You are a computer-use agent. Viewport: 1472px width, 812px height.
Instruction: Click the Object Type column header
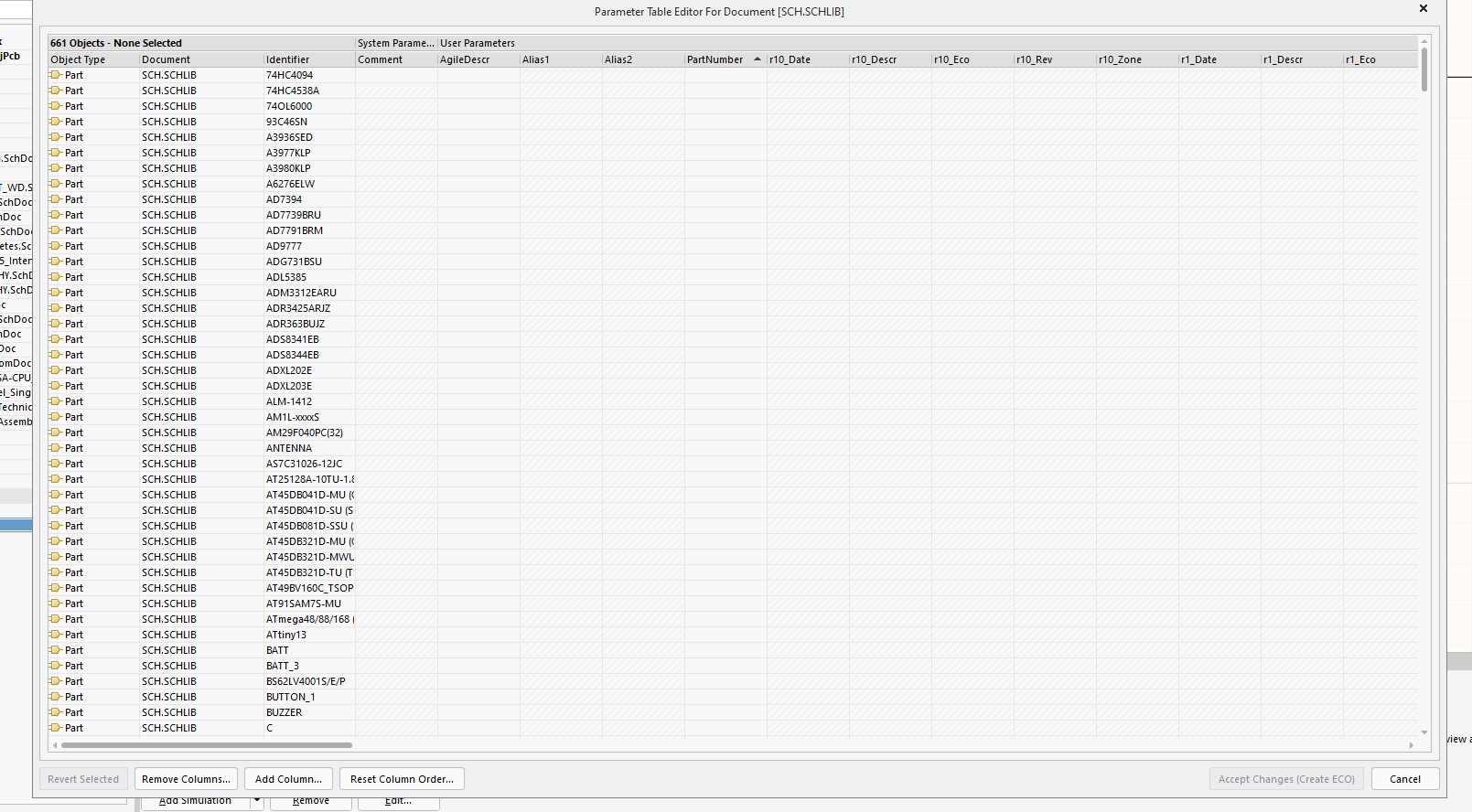pyautogui.click(x=93, y=59)
